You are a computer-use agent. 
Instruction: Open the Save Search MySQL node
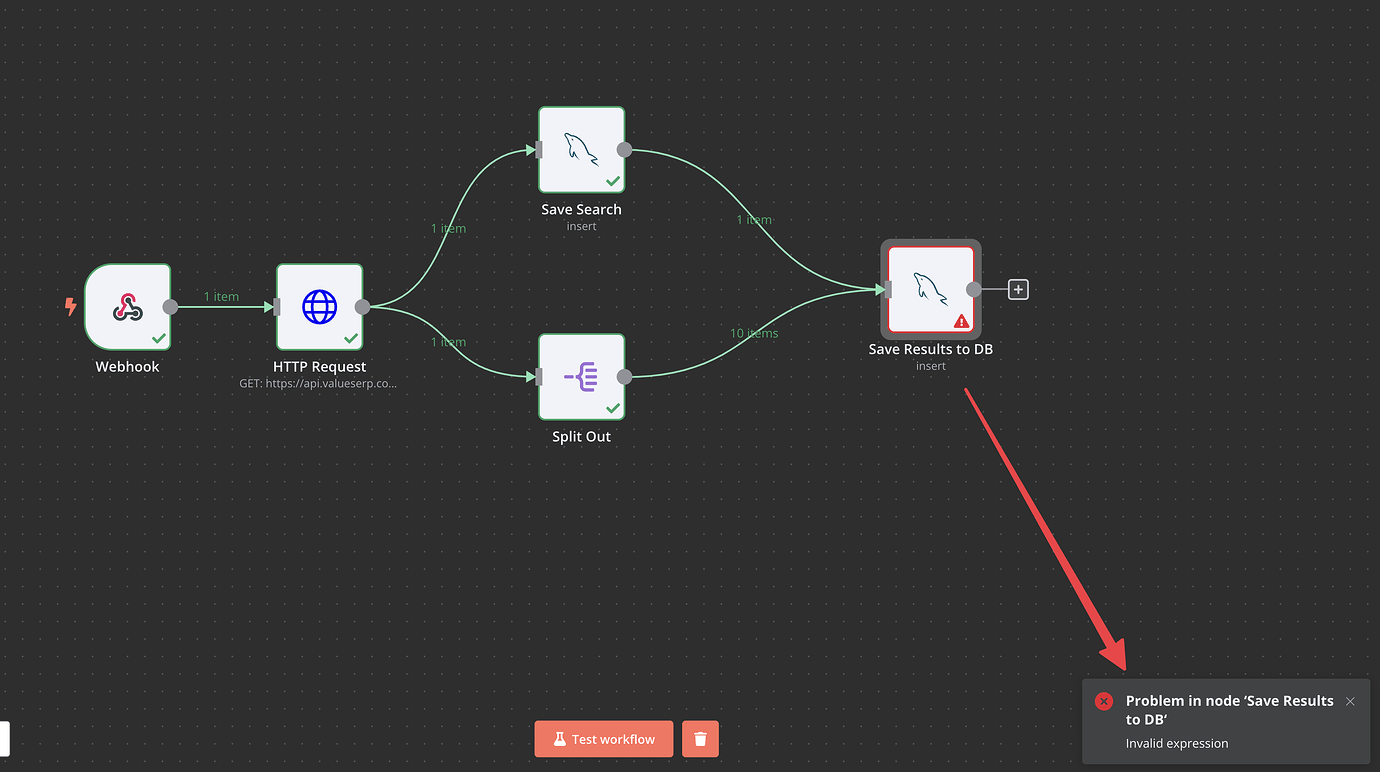[581, 150]
